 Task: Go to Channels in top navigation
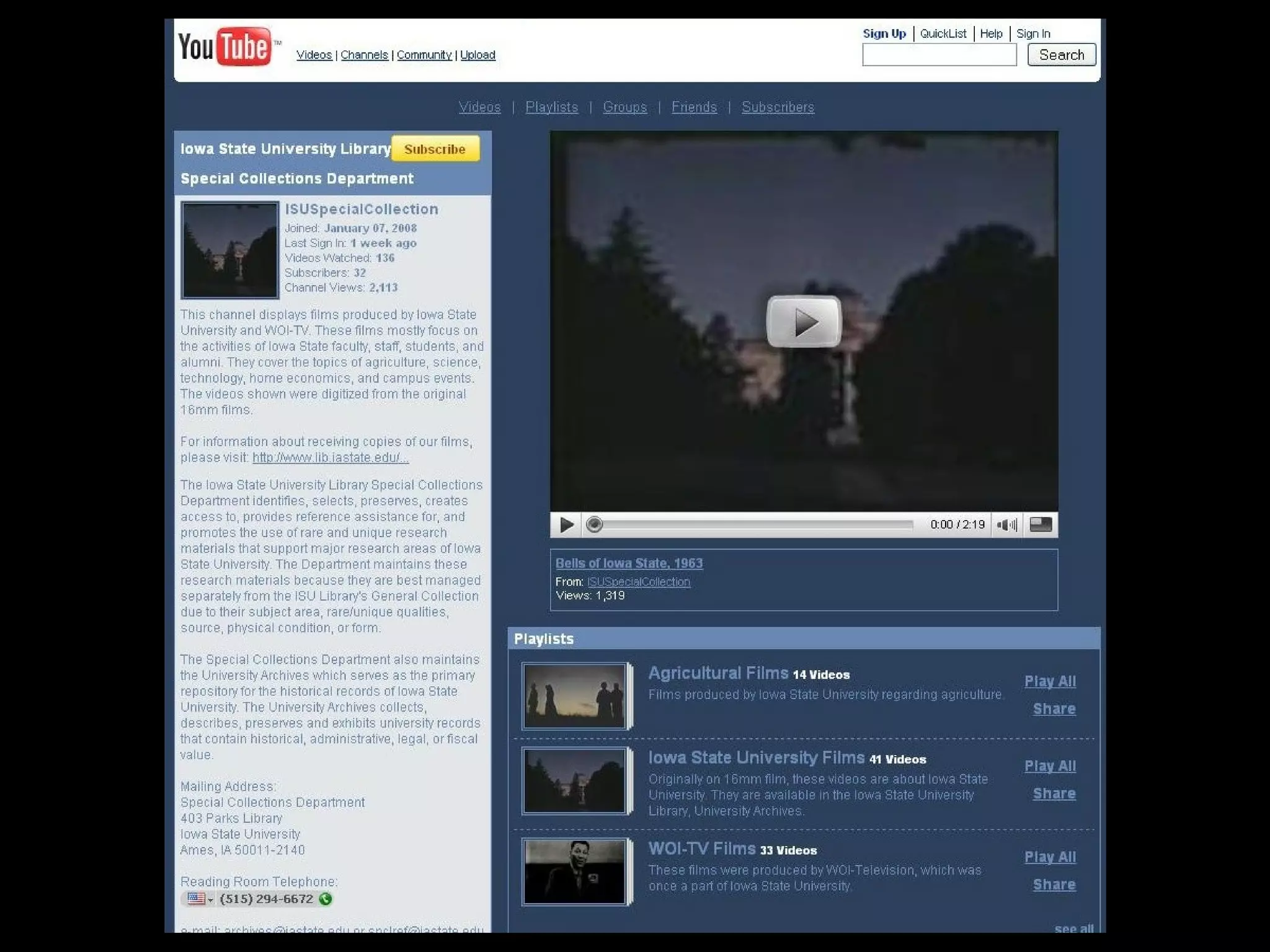pos(364,55)
